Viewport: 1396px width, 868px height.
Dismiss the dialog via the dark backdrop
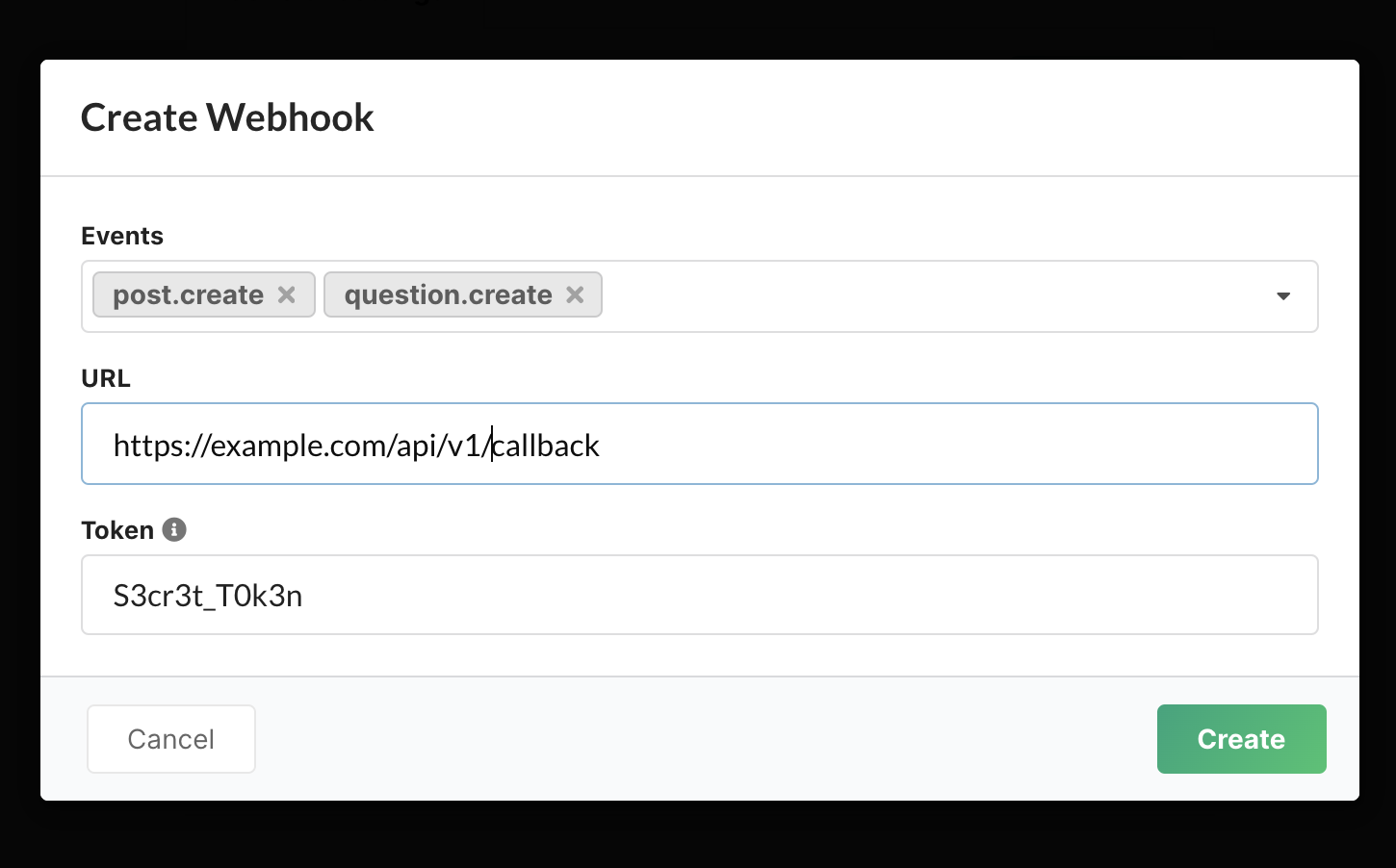(x=698, y=833)
